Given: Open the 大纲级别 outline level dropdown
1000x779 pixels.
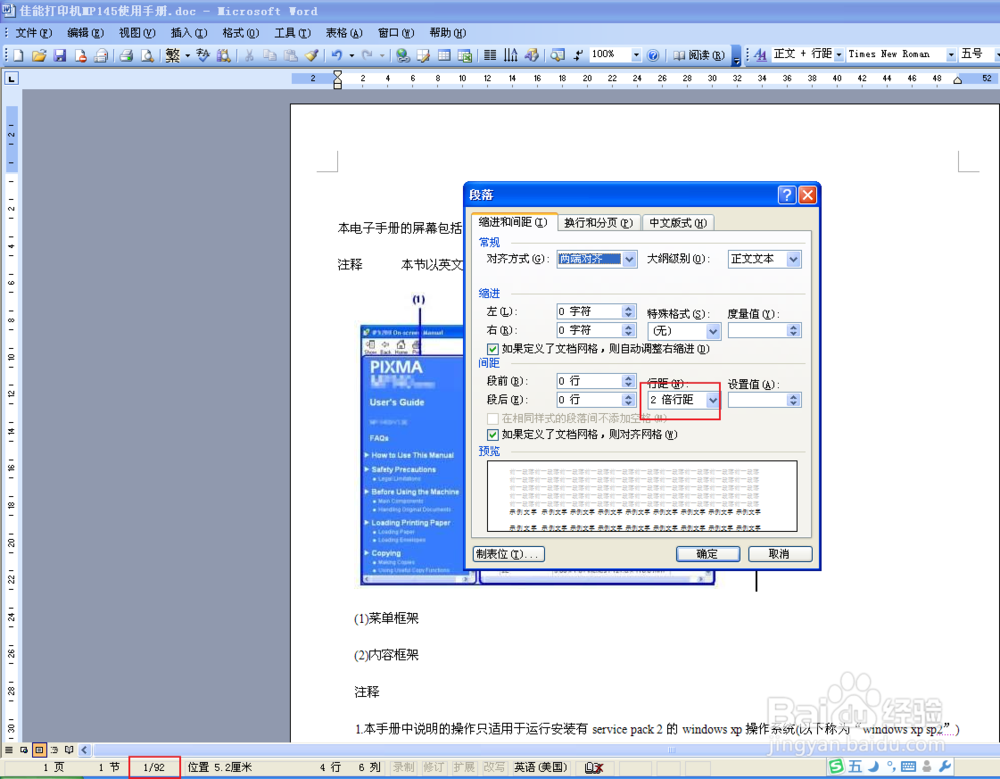Looking at the screenshot, I should 793,259.
